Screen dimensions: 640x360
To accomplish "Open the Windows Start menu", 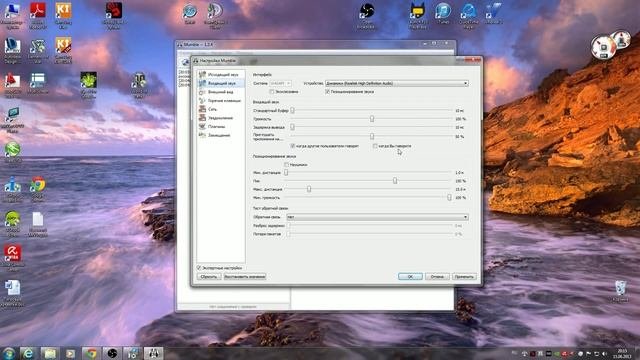I will [9, 353].
